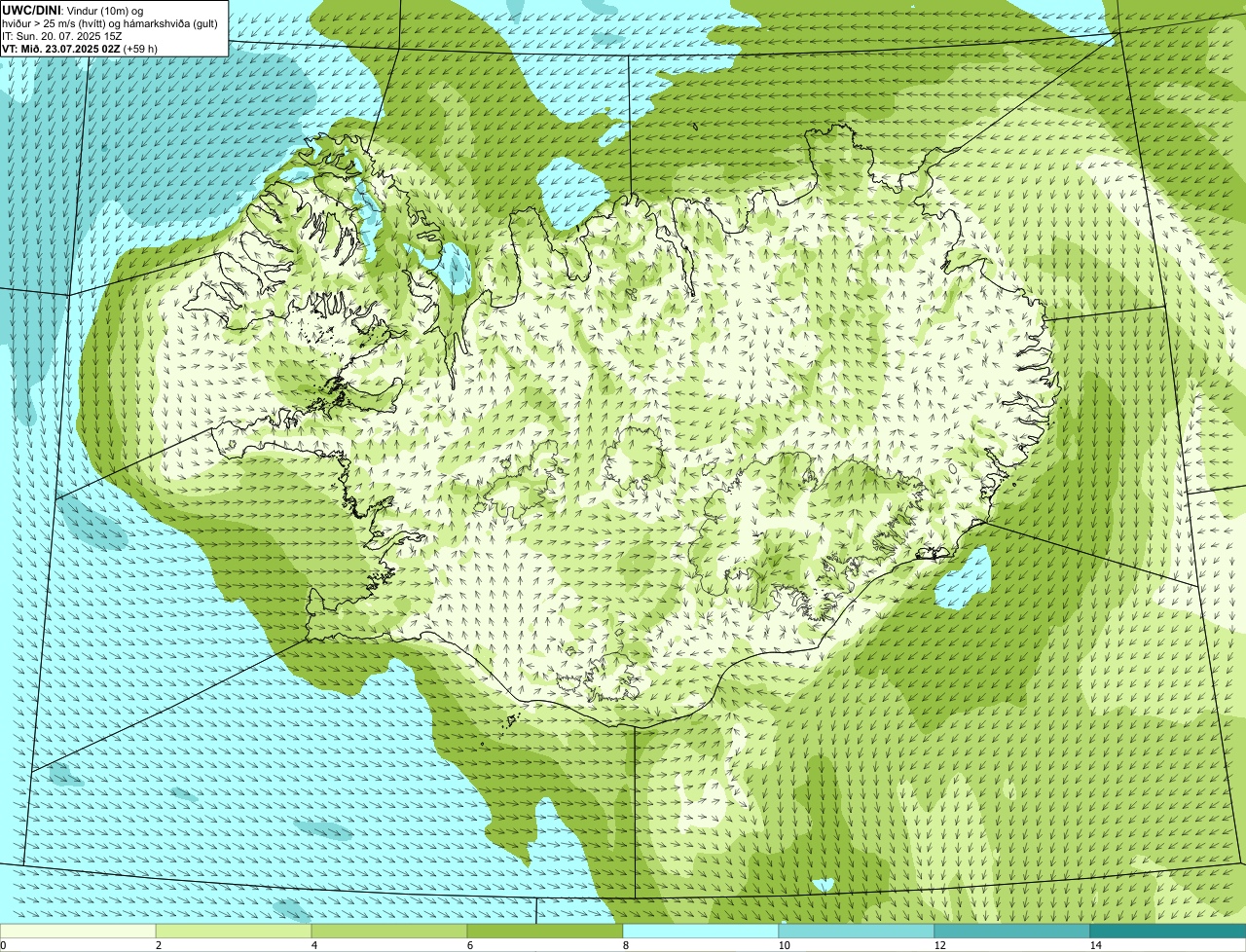Click the legend value label "14"
The height and width of the screenshot is (952, 1246).
click(1095, 945)
